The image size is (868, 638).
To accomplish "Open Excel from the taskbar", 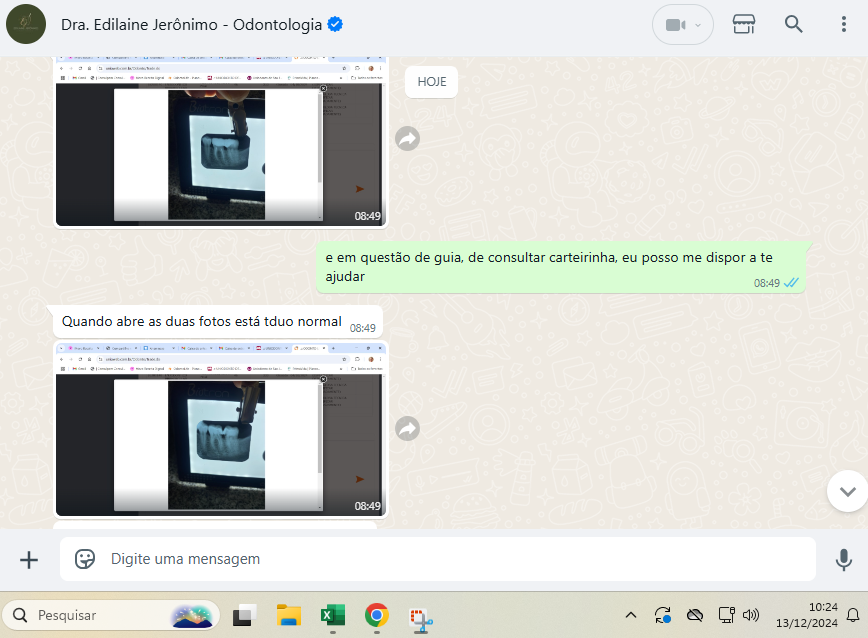I will 332,615.
